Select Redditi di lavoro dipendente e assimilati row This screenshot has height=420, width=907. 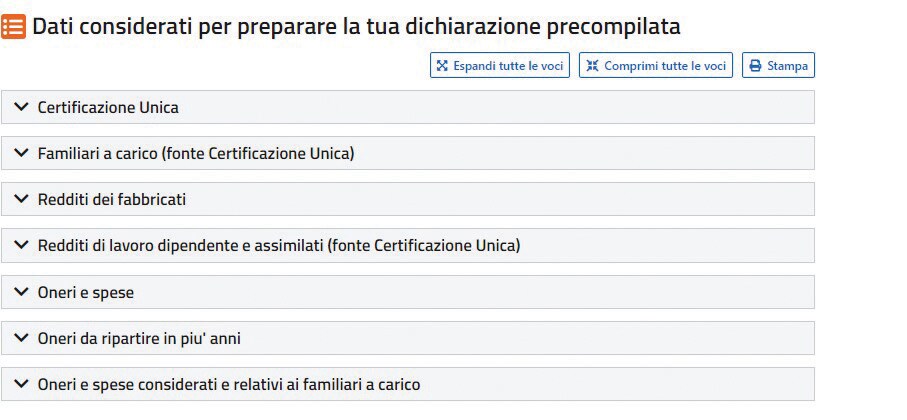click(408, 245)
